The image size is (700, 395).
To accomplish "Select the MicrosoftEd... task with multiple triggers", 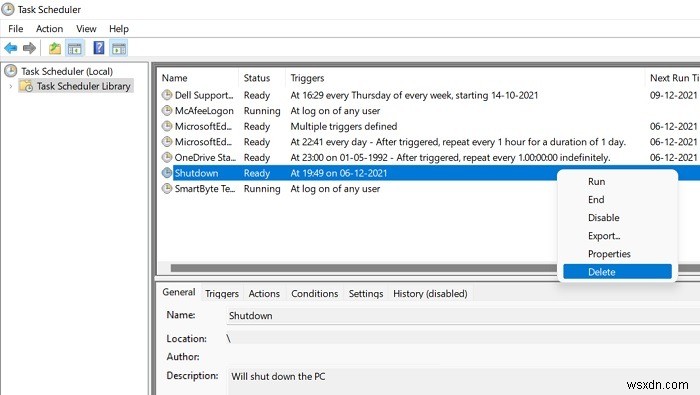I will point(203,126).
